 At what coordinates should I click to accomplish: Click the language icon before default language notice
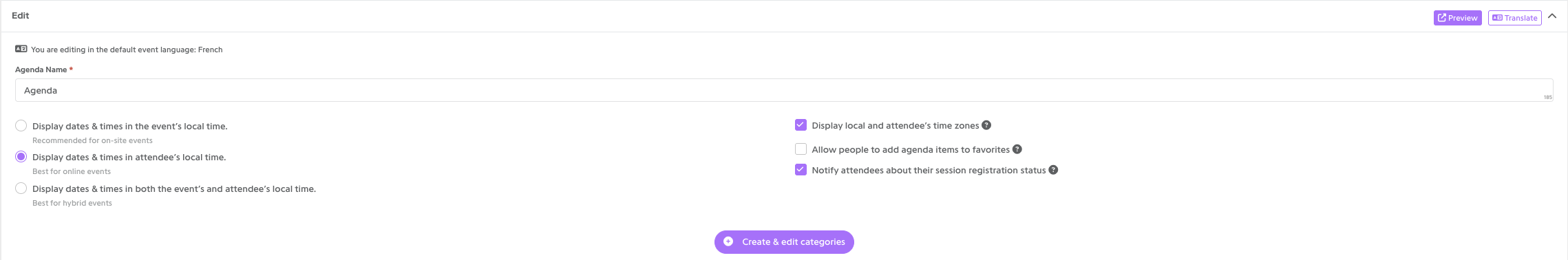(21, 49)
